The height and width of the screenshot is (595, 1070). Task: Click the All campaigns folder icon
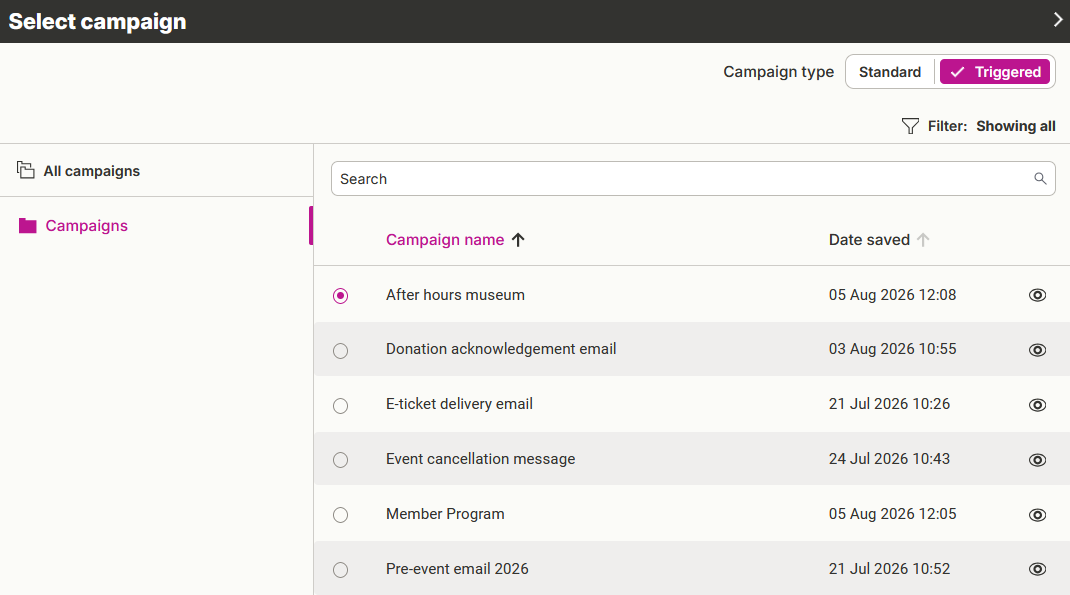tap(25, 170)
